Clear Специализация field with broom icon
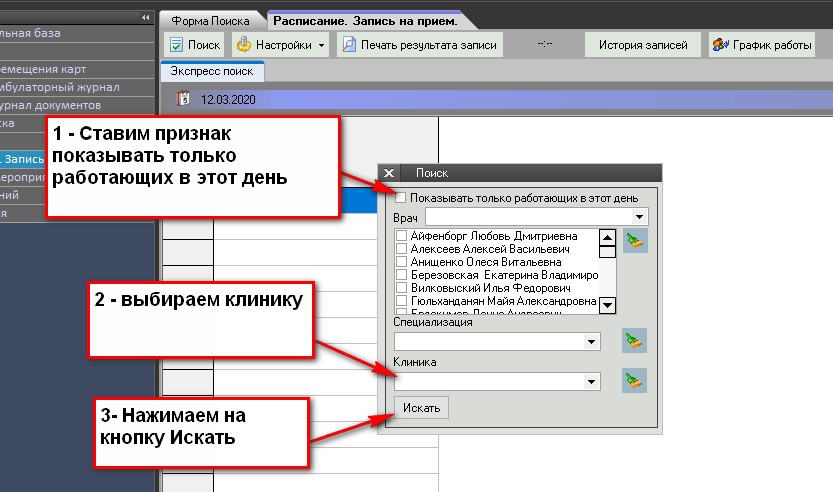This screenshot has height=492, width=833. pos(634,341)
